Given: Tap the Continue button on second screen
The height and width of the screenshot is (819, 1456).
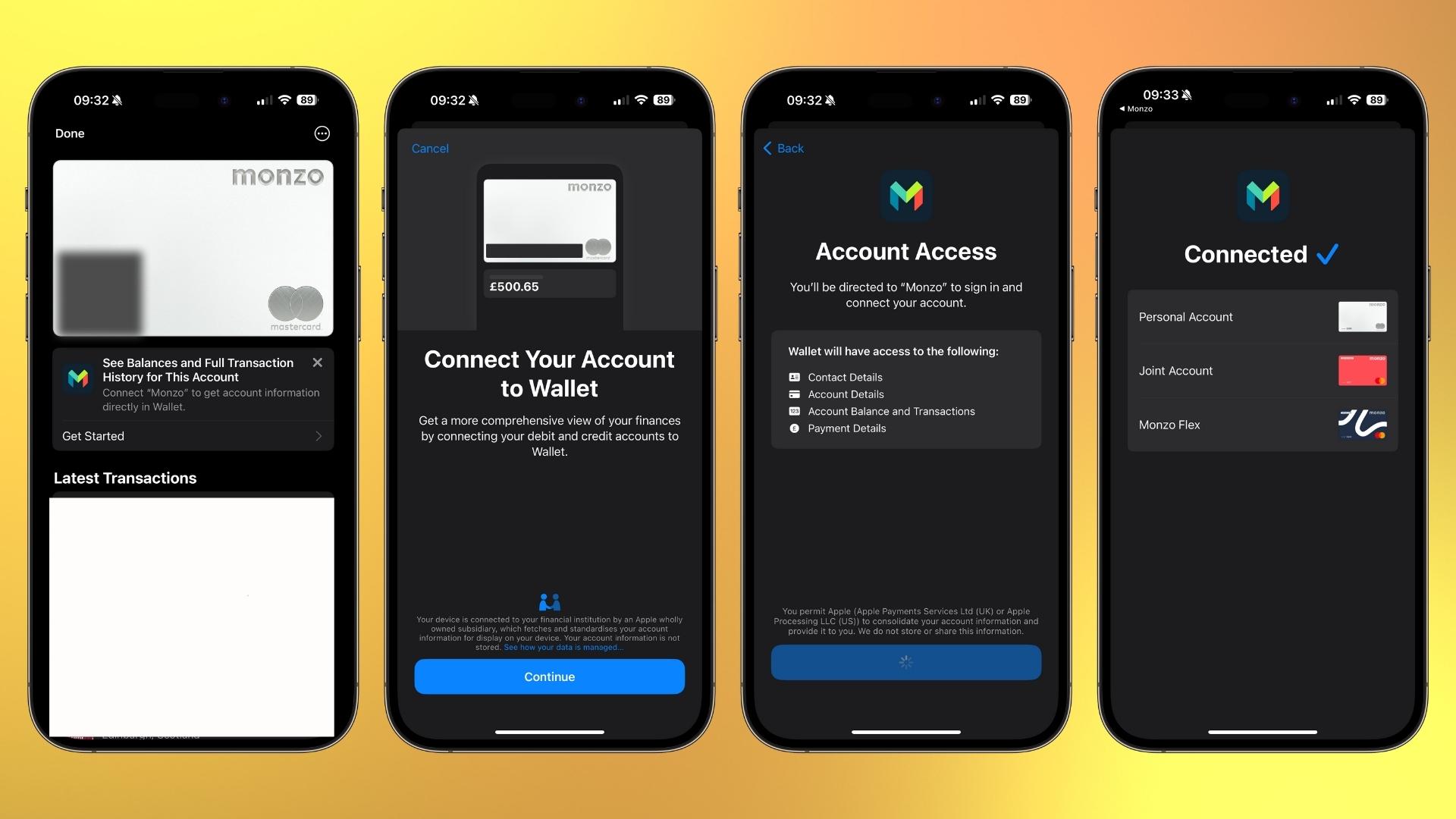Looking at the screenshot, I should (x=549, y=676).
